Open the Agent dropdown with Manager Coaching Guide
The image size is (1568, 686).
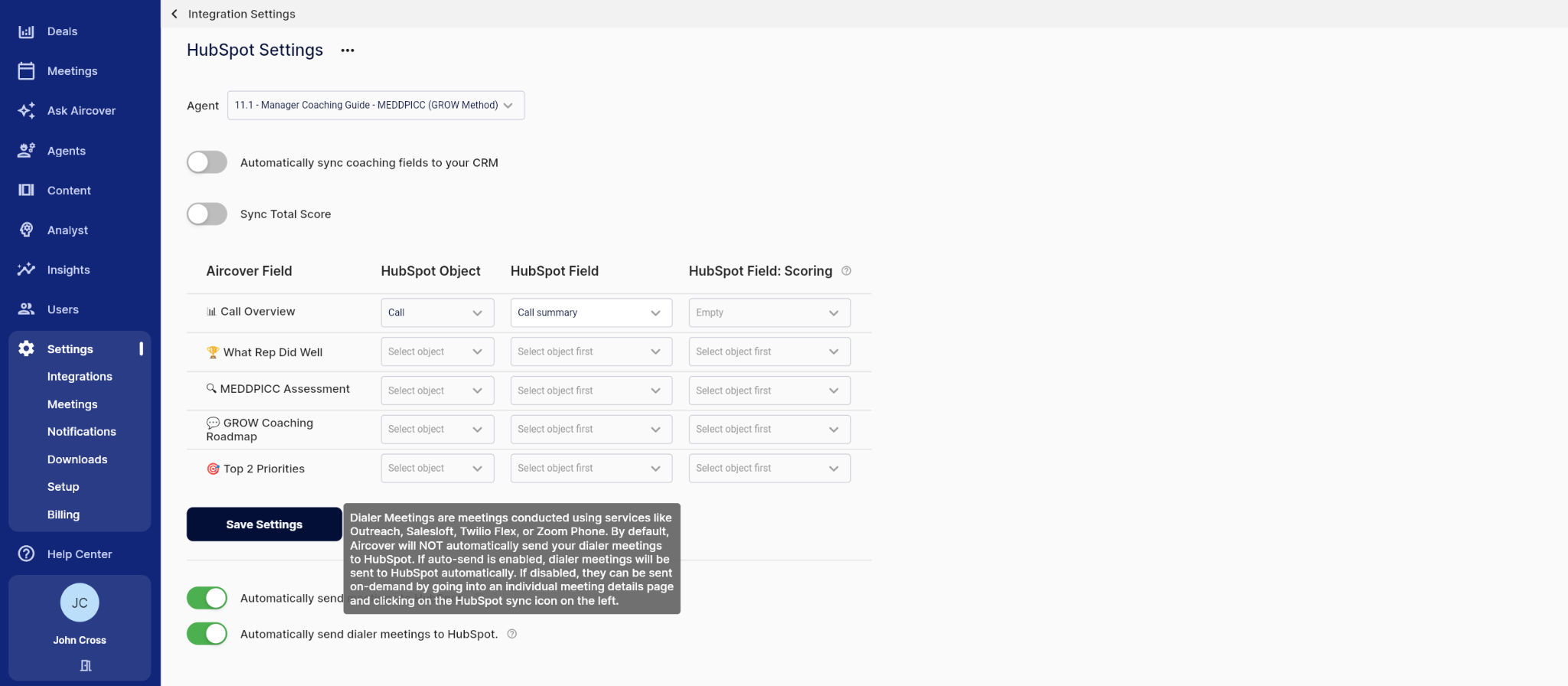(376, 106)
